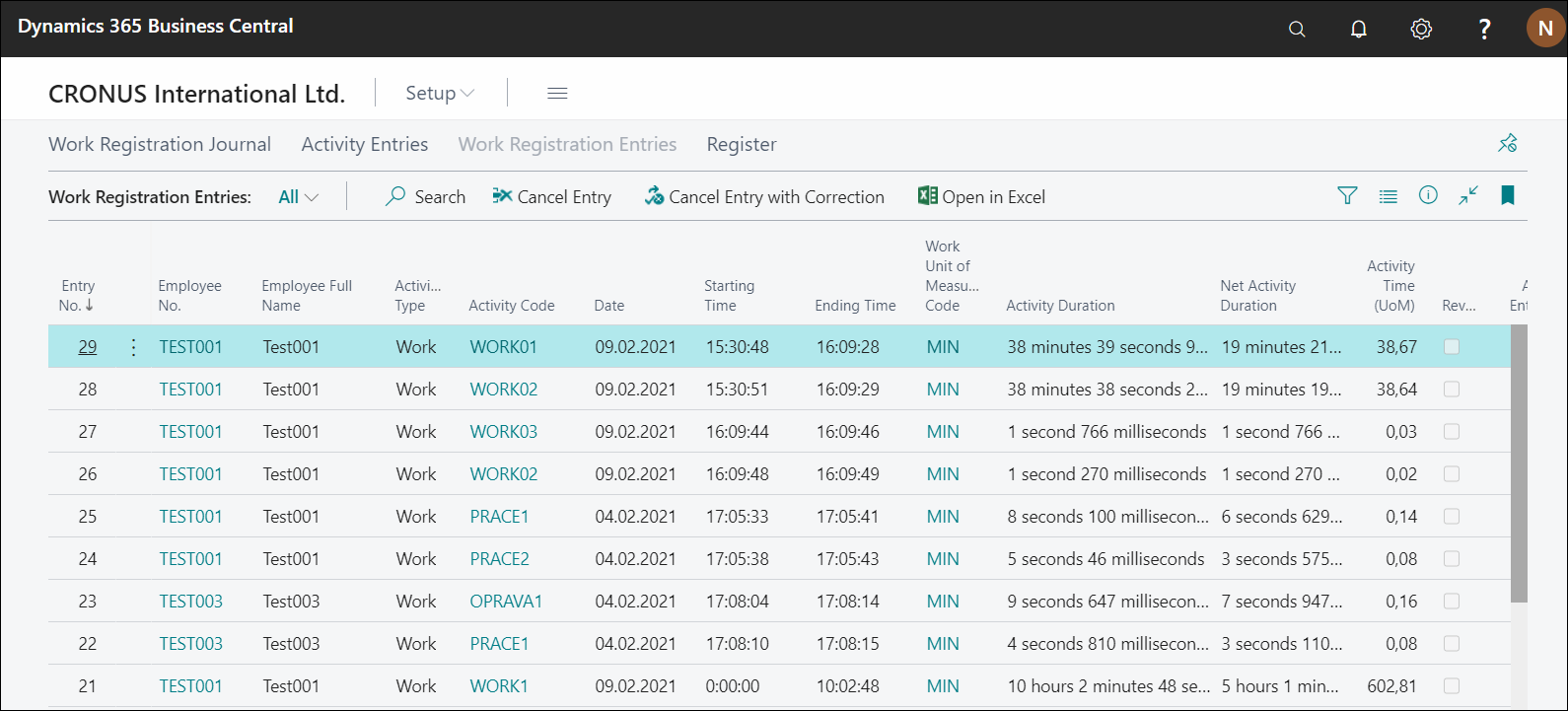Open activity code WORK1 link
This screenshot has height=711, width=1568.
(x=498, y=686)
